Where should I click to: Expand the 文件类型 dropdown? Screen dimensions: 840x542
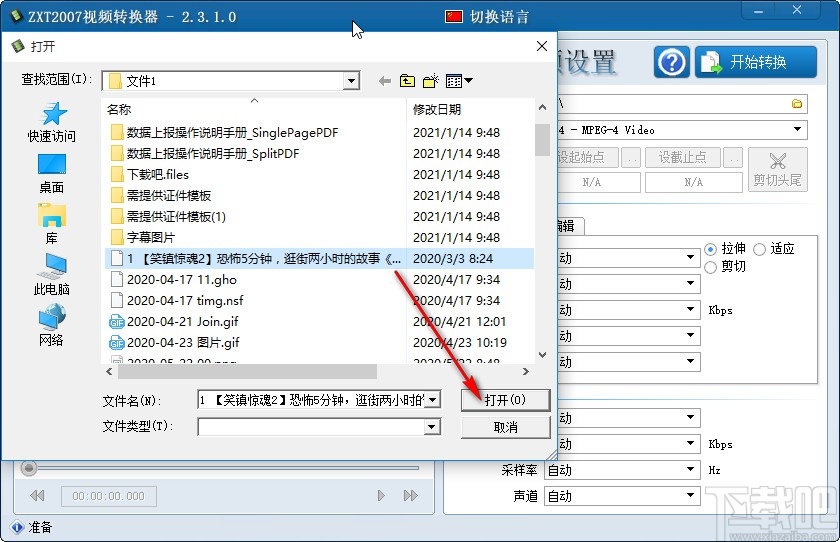tap(432, 427)
